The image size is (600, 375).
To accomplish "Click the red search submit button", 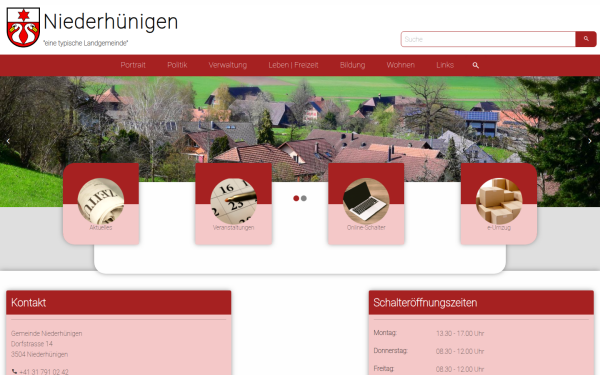I will (586, 39).
